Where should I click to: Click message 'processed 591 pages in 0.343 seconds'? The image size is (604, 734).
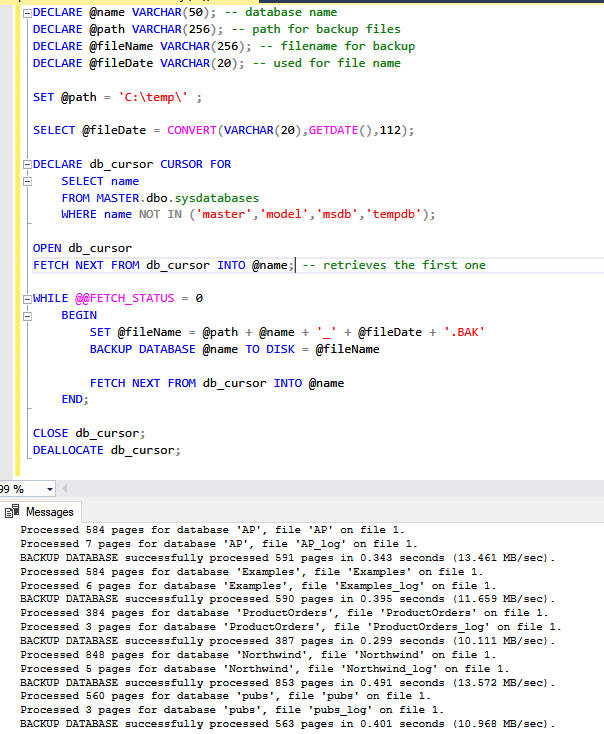tap(287, 558)
